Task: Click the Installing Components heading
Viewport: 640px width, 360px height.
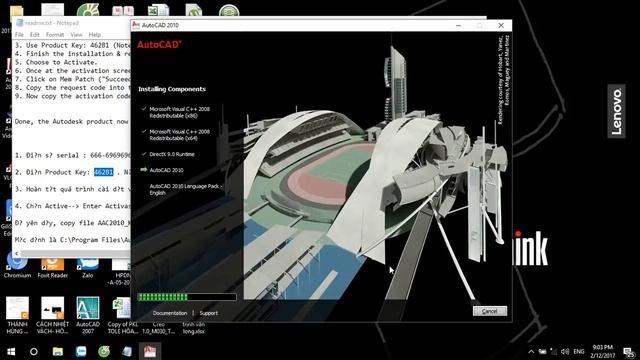Action: [172, 89]
